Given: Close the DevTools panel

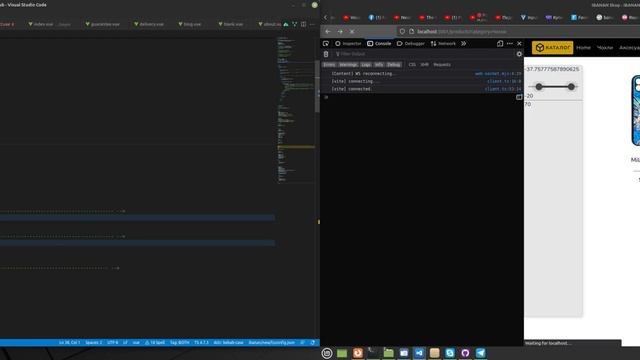Looking at the screenshot, I should pos(519,44).
